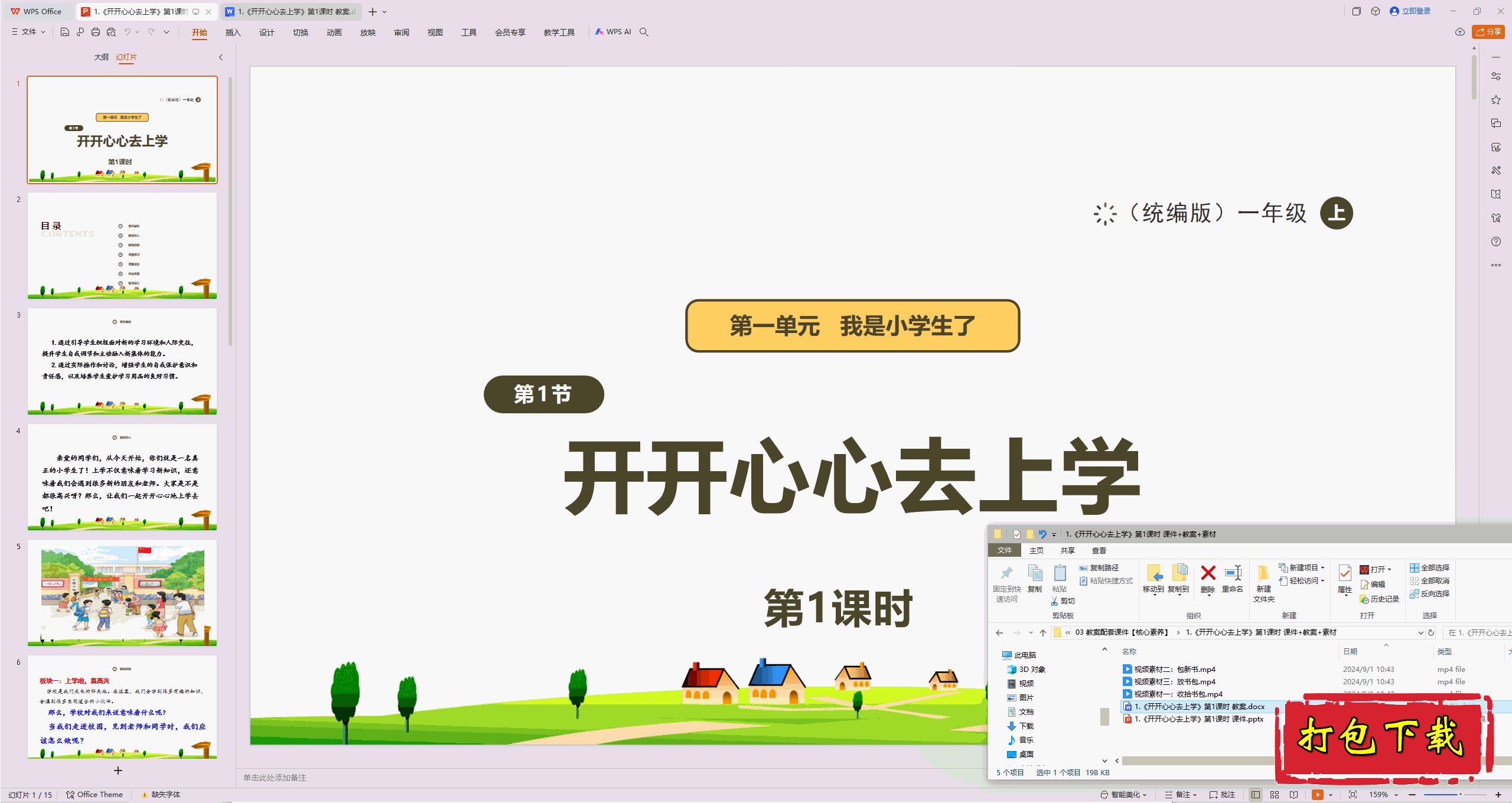The image size is (1512, 803).
Task: Click the Print icon in WPS toolbar
Action: click(x=96, y=32)
